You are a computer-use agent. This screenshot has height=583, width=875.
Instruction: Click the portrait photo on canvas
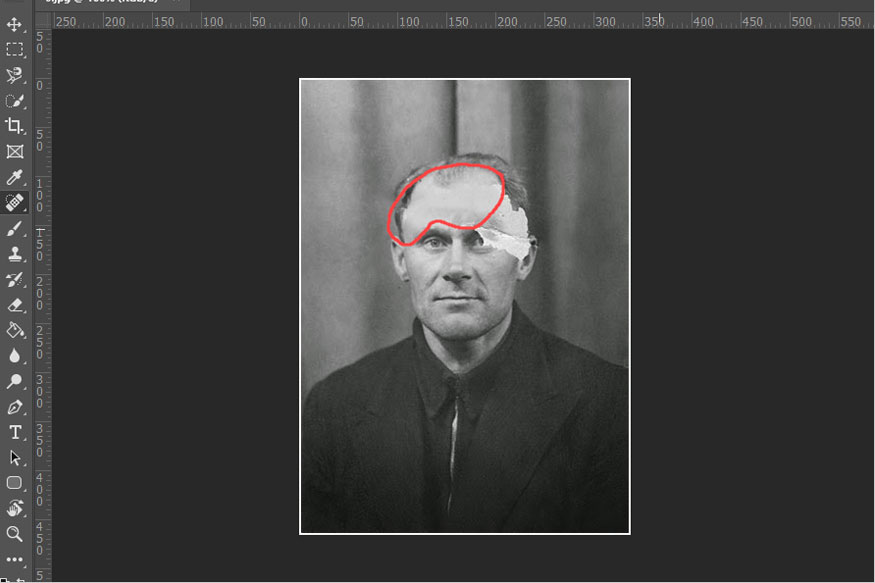click(x=465, y=306)
